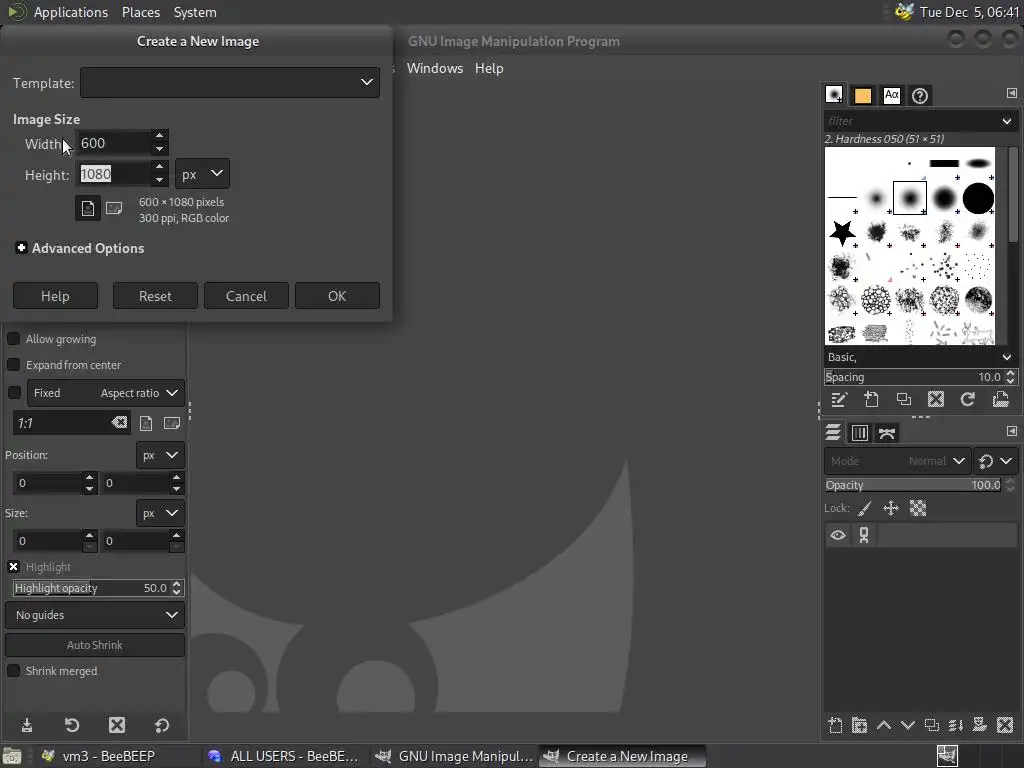Delete tool preset icon in tool options
Image resolution: width=1024 pixels, height=768 pixels.
click(x=117, y=725)
